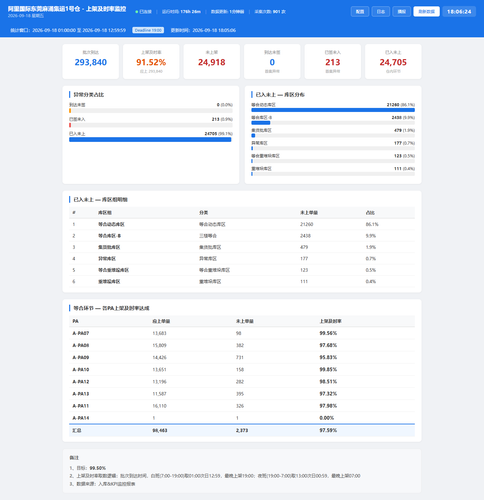This screenshot has height=500, width=484.
Task: Select the A-PA07 row label
Action: click(x=81, y=333)
